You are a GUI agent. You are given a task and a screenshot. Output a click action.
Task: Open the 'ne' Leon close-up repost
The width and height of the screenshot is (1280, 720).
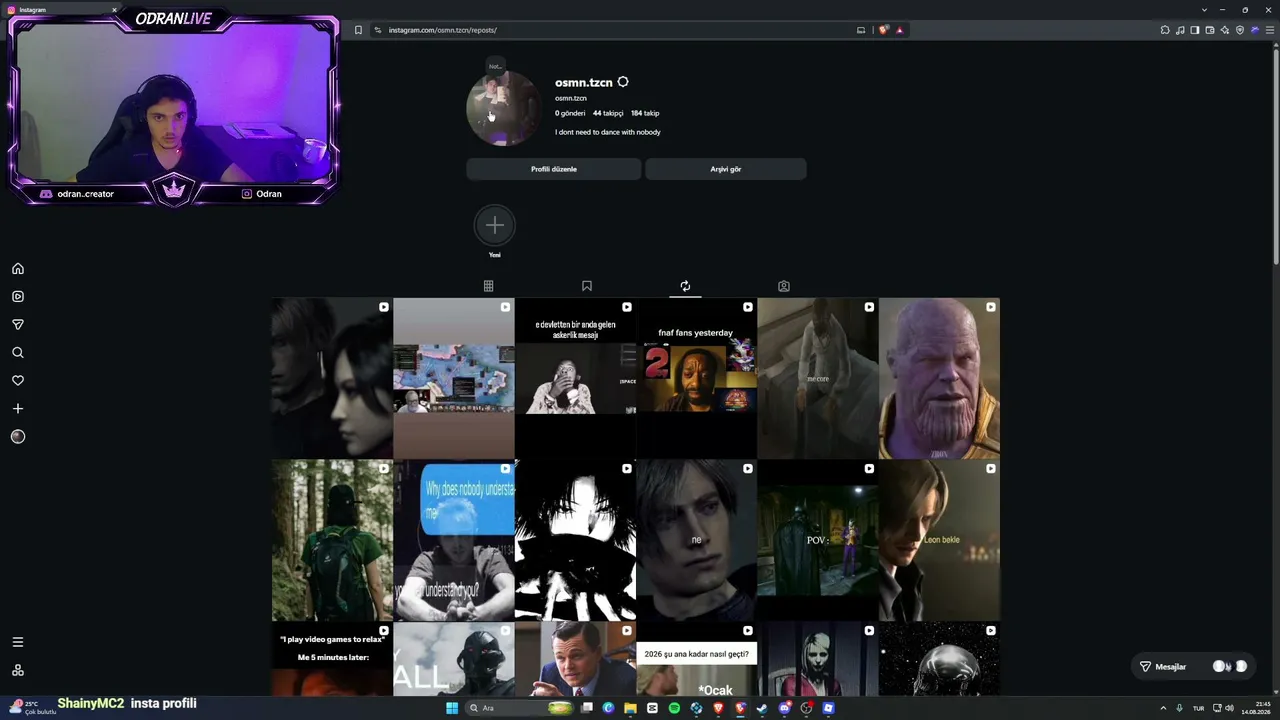(x=696, y=540)
